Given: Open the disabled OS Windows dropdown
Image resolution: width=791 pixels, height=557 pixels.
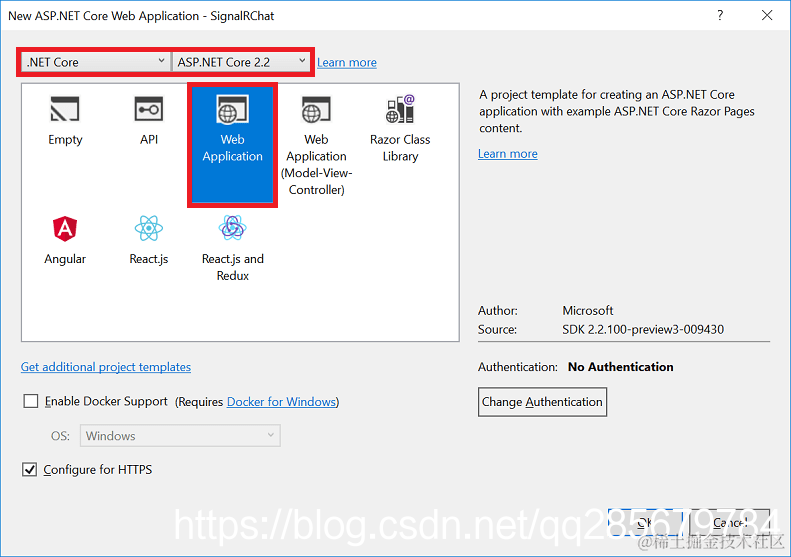Looking at the screenshot, I should (x=180, y=435).
